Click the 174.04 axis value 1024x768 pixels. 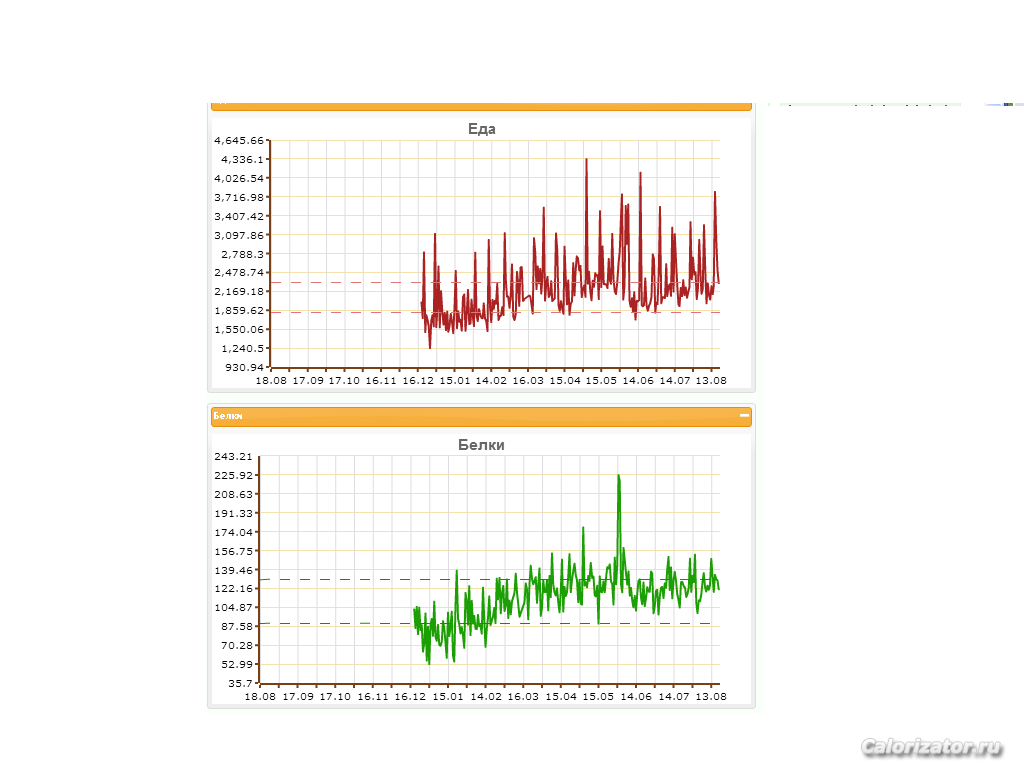click(x=233, y=532)
